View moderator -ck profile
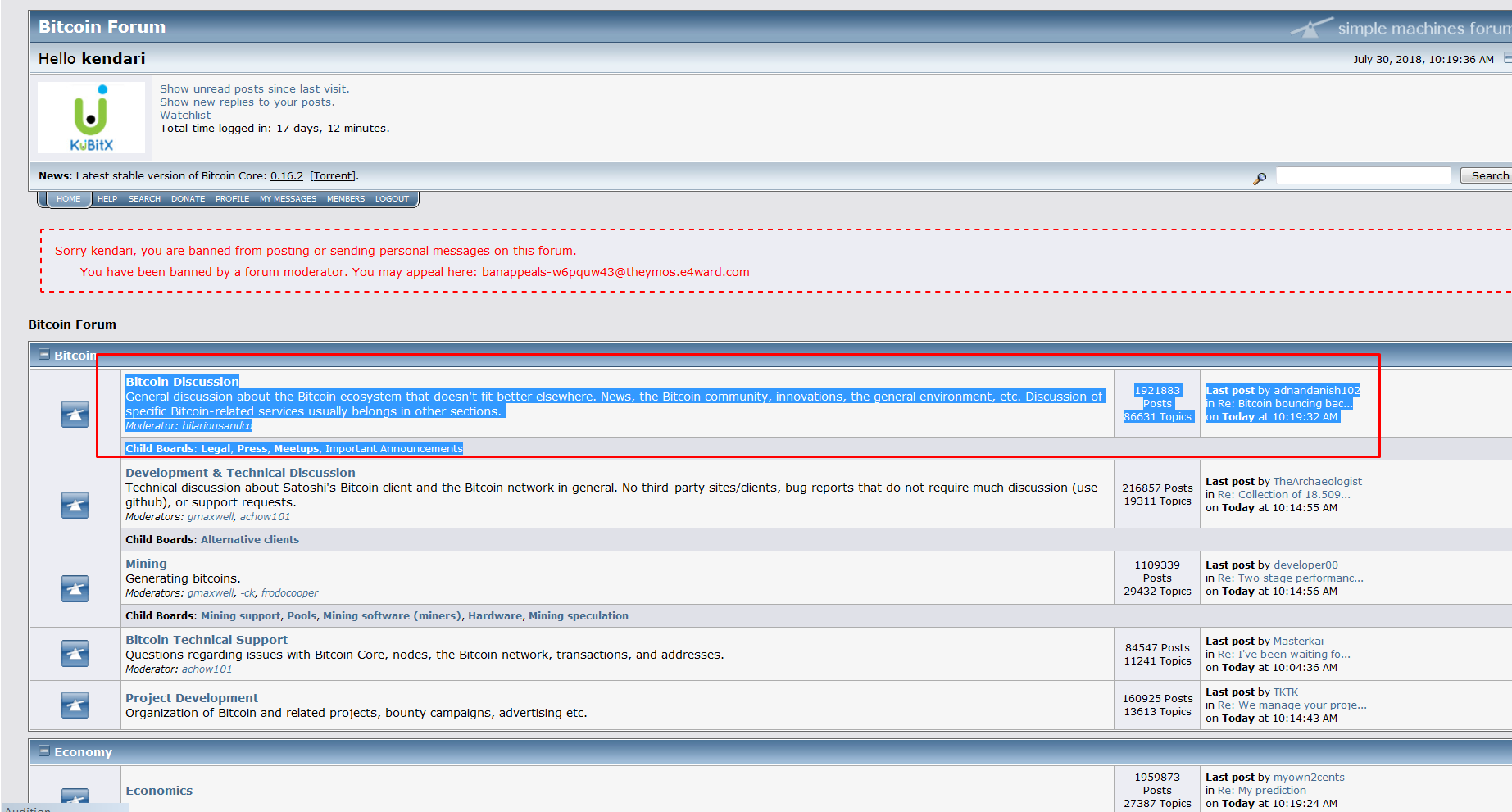1512x812 pixels. point(248,592)
